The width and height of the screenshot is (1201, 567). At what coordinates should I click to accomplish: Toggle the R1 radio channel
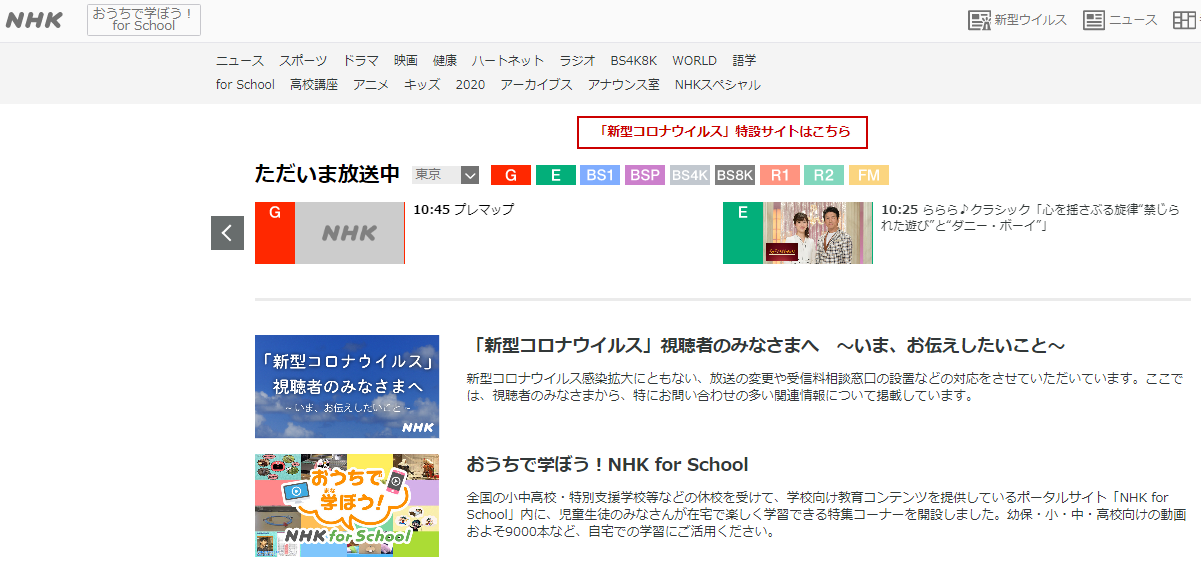(779, 175)
